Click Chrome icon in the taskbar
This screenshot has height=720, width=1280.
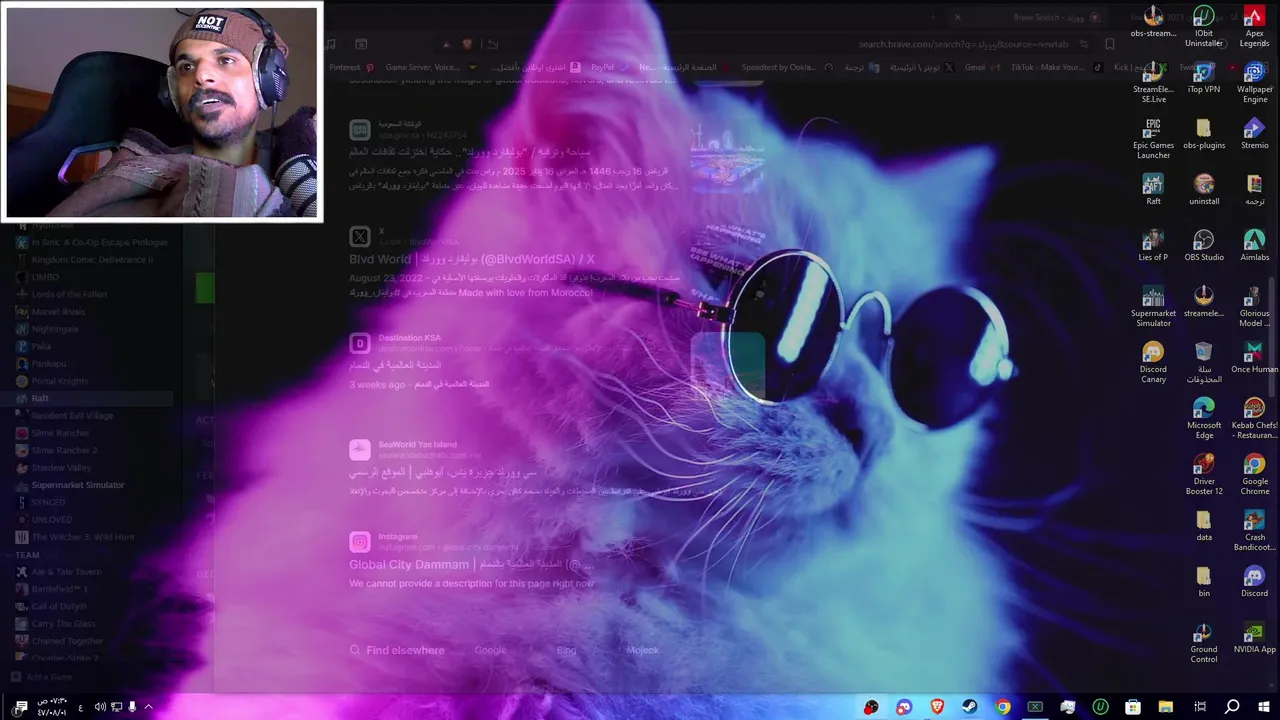coord(1003,707)
